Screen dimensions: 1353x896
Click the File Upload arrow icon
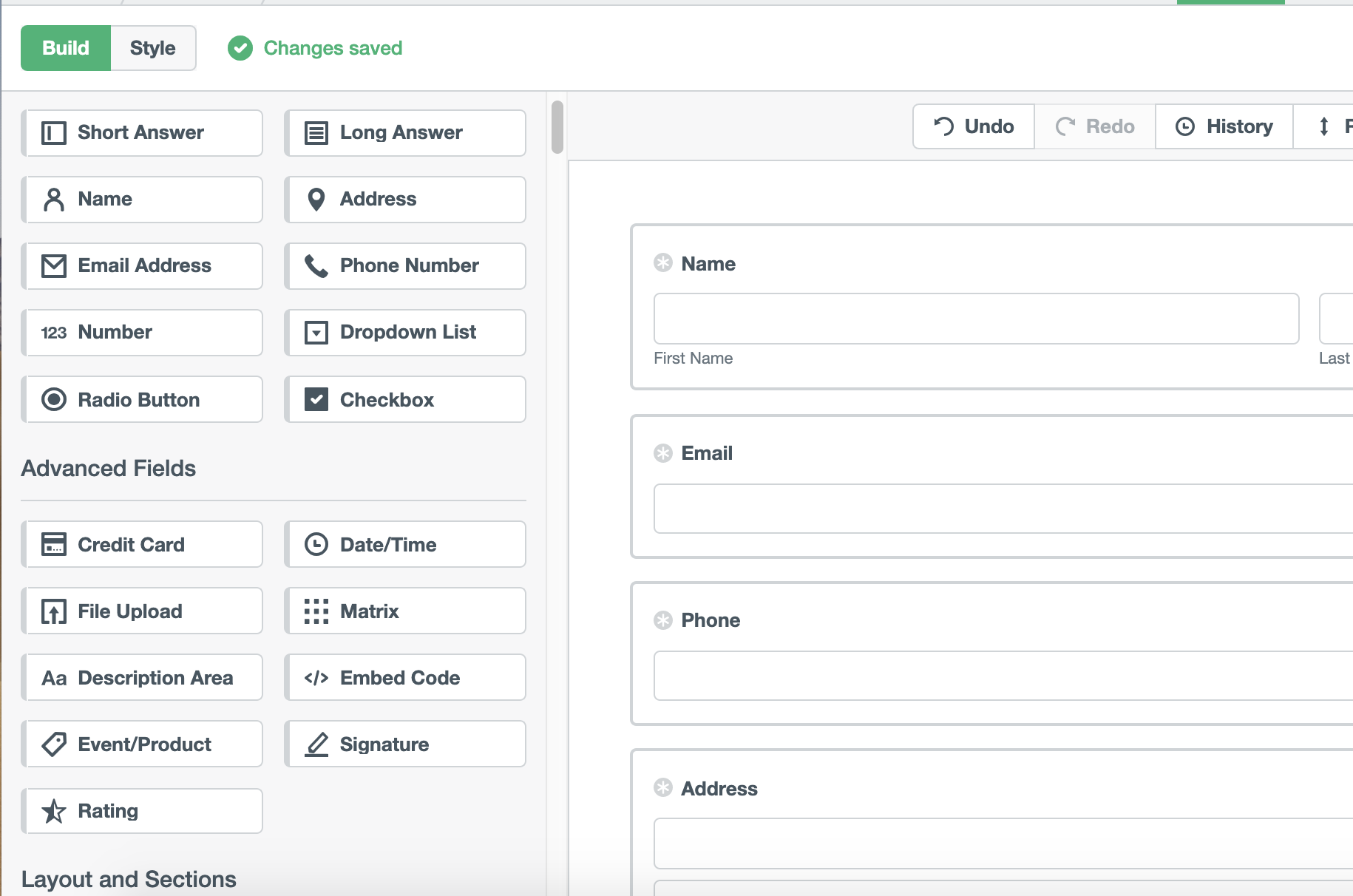coord(52,611)
